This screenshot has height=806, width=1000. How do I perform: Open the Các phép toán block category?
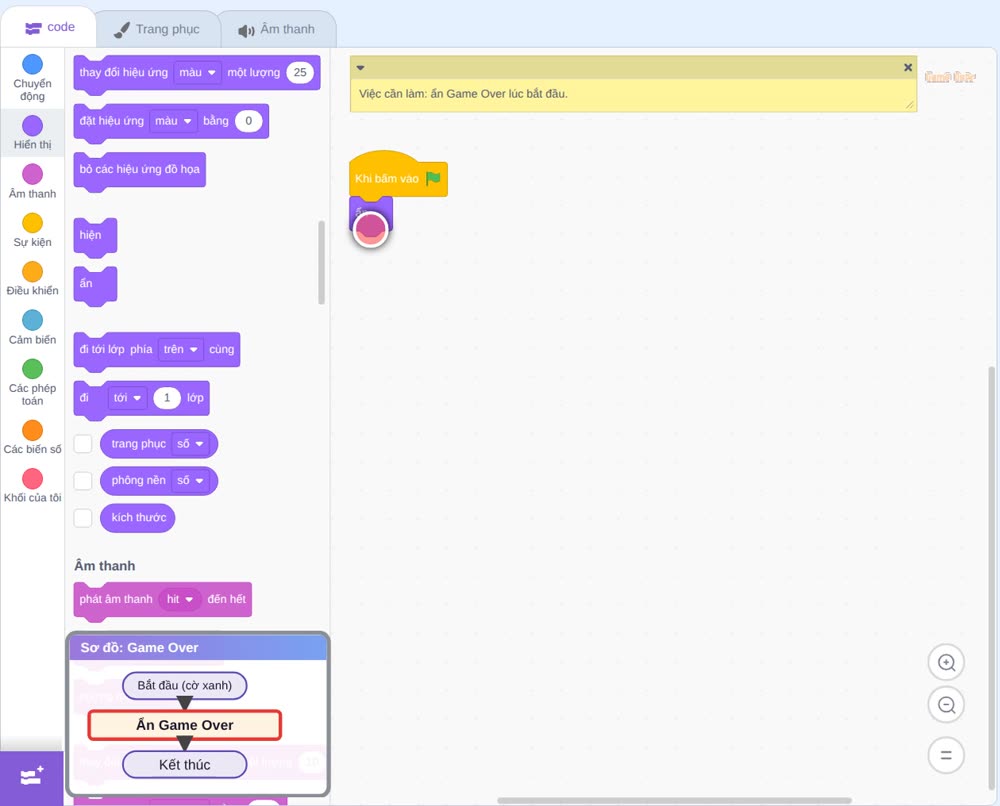tap(32, 382)
